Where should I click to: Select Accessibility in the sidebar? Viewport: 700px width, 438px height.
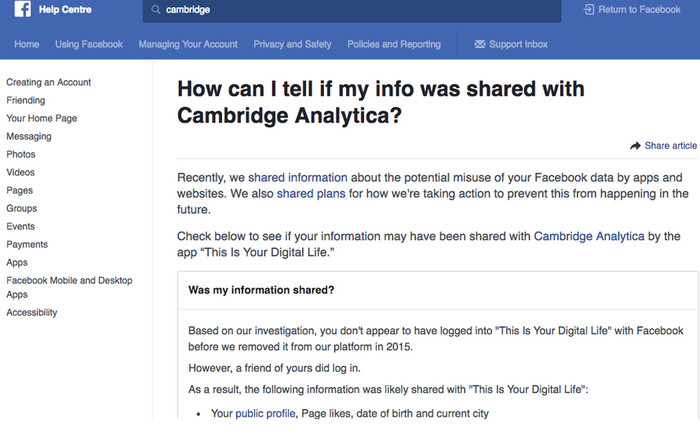32,313
